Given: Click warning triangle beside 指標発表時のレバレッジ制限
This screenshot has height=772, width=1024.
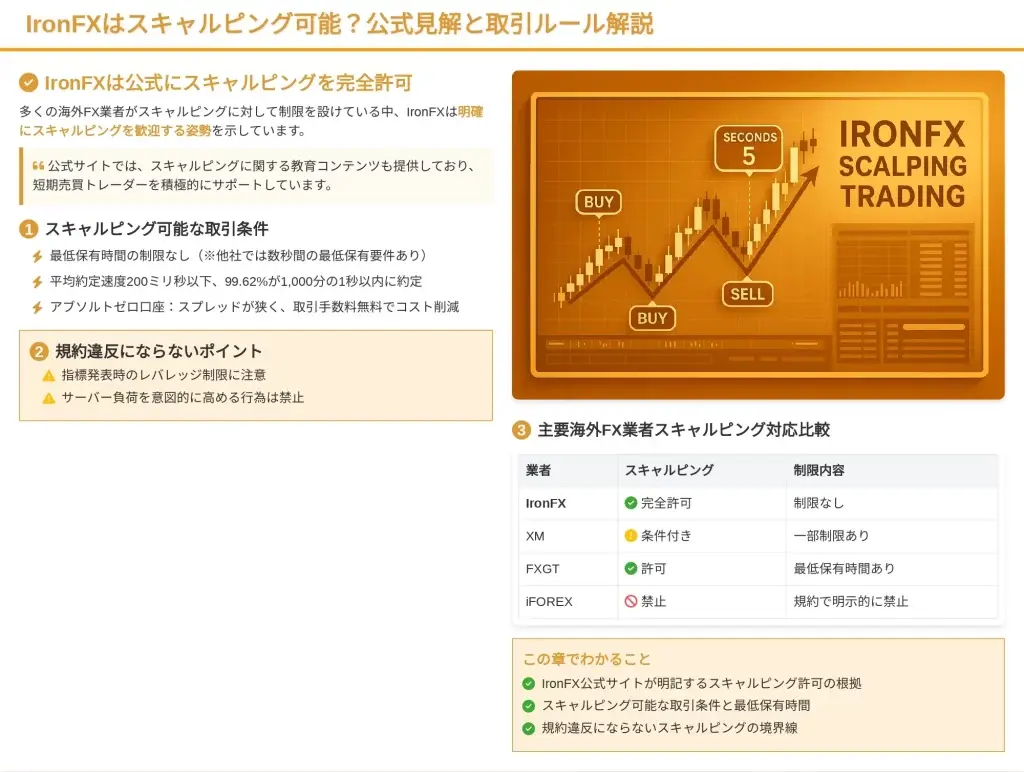Looking at the screenshot, I should 48,376.
